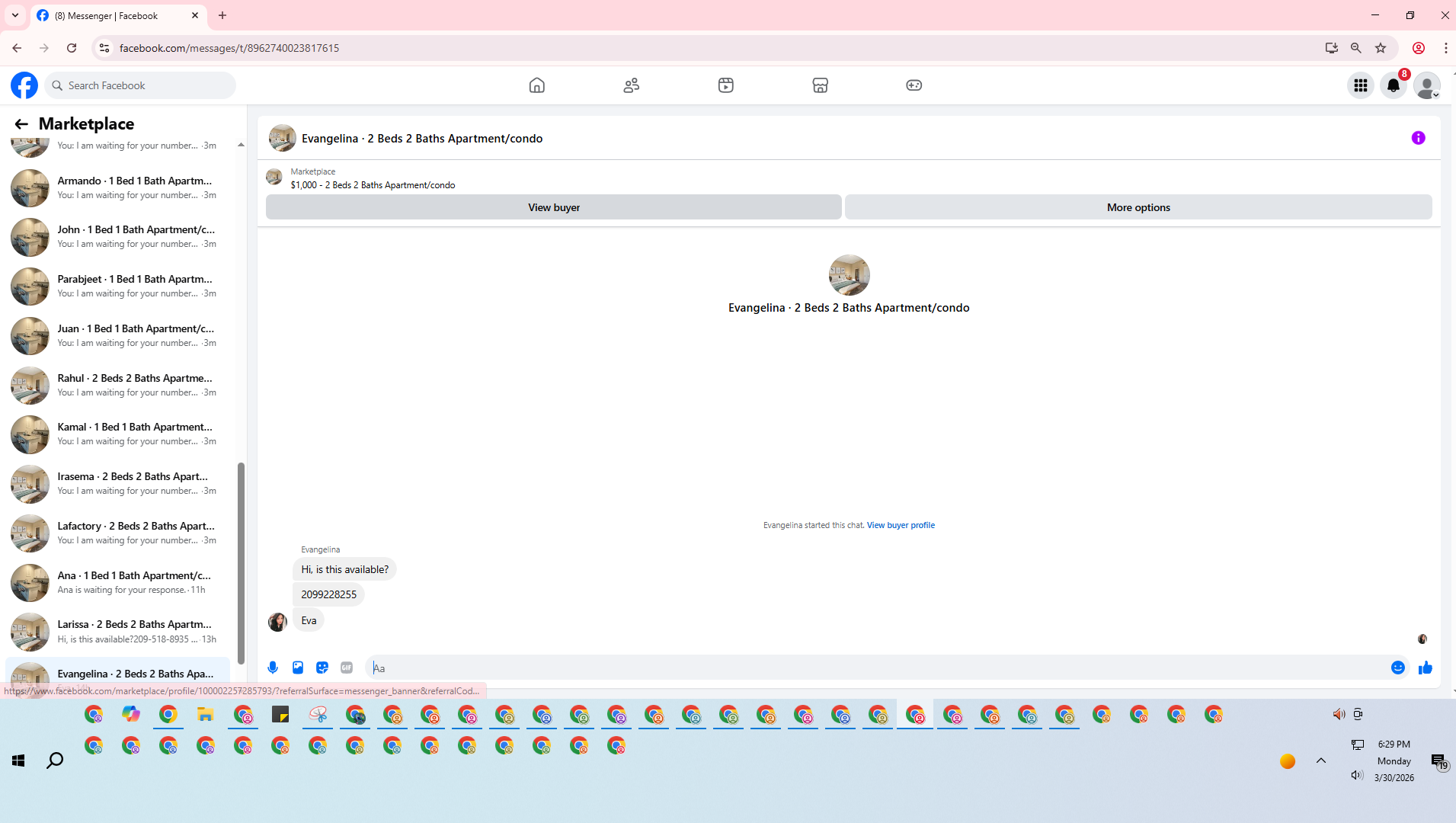Open the Reels video icon
1456x823 pixels.
click(x=725, y=85)
